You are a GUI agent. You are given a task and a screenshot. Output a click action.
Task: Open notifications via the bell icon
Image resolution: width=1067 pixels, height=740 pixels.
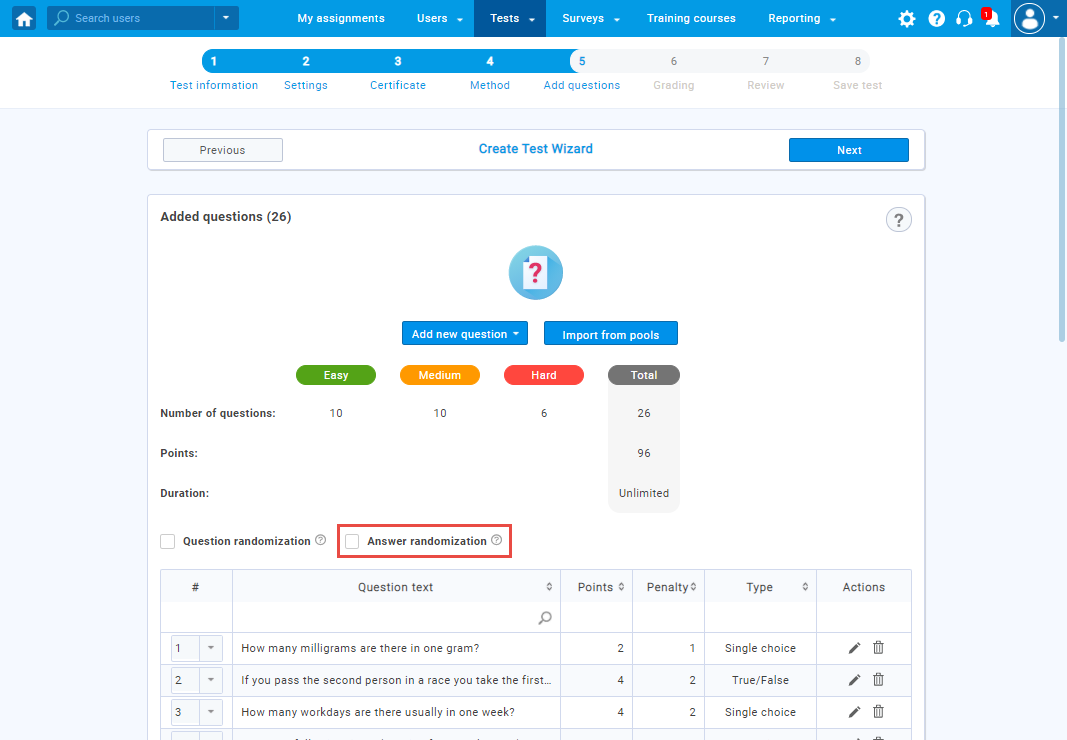pyautogui.click(x=990, y=18)
